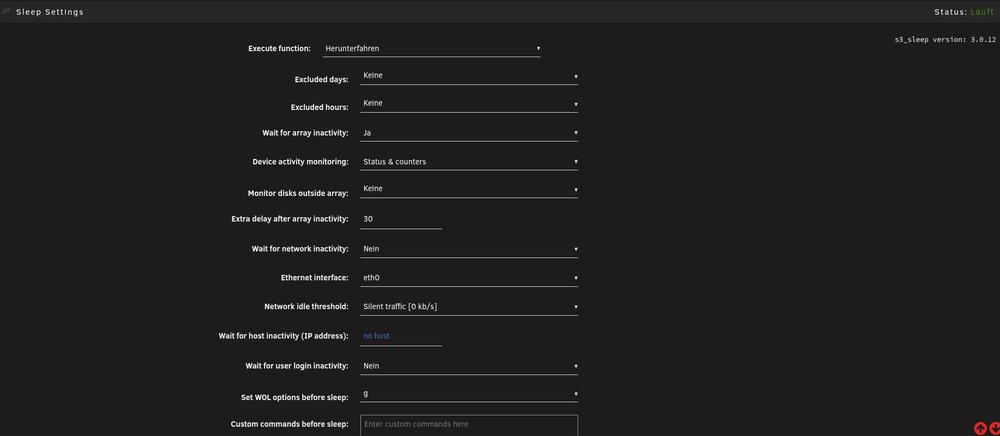Expand Set WOL options before sleep dropdown
The width and height of the screenshot is (1000, 436).
[469, 395]
